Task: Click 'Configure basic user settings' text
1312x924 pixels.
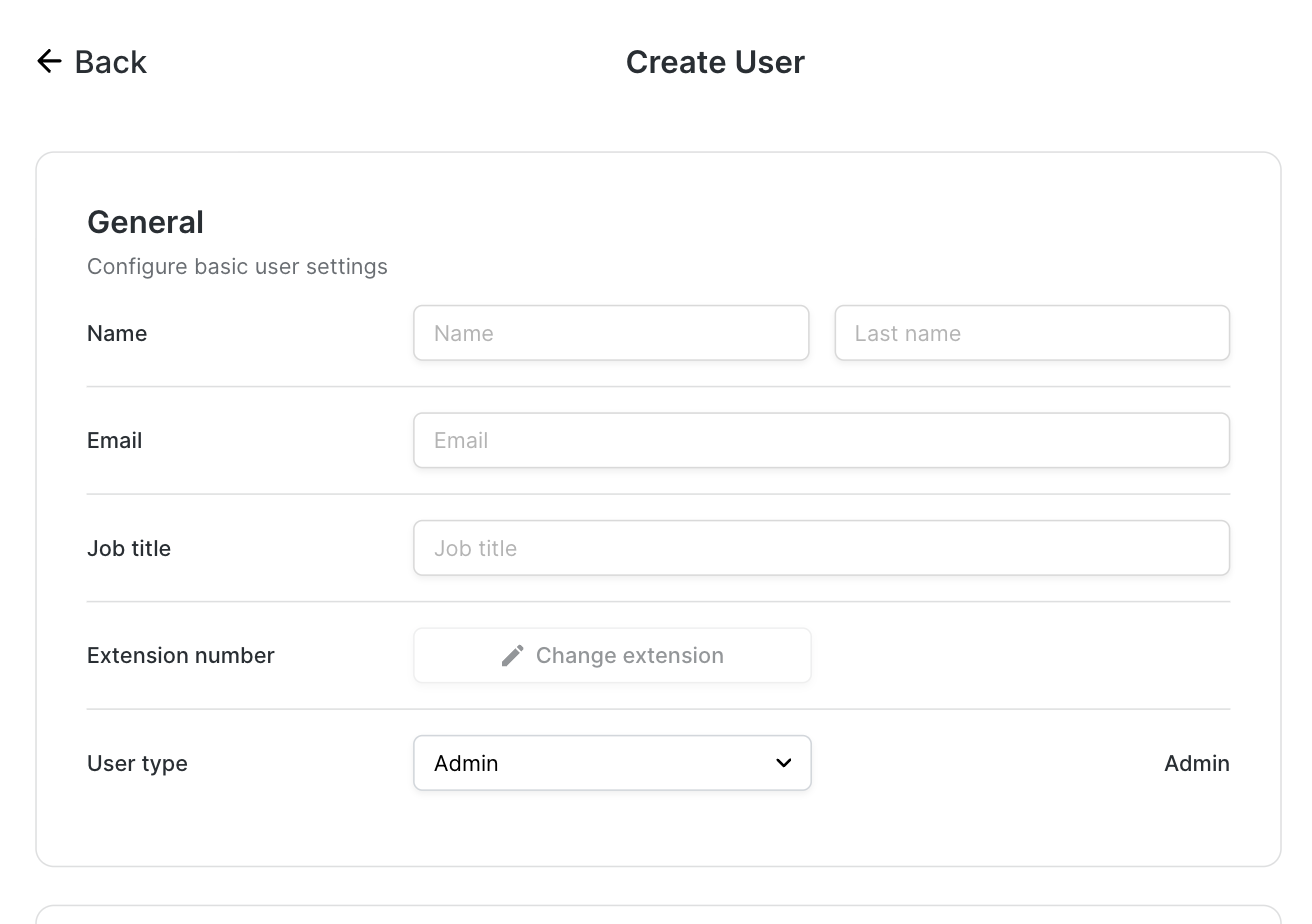Action: 237,267
